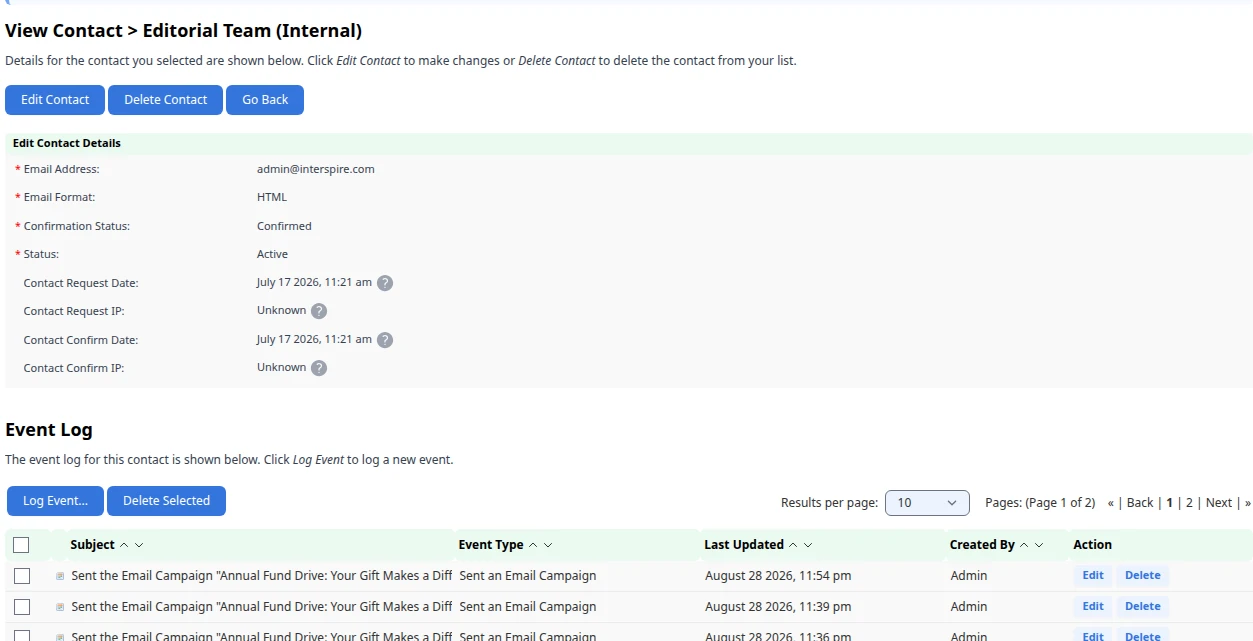Image resolution: width=1253 pixels, height=641 pixels.
Task: Click the Log Event... button
Action: coord(55,501)
